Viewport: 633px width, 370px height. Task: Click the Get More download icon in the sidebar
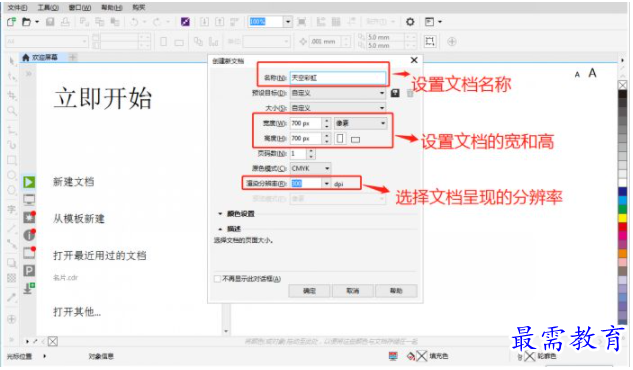coord(29,288)
